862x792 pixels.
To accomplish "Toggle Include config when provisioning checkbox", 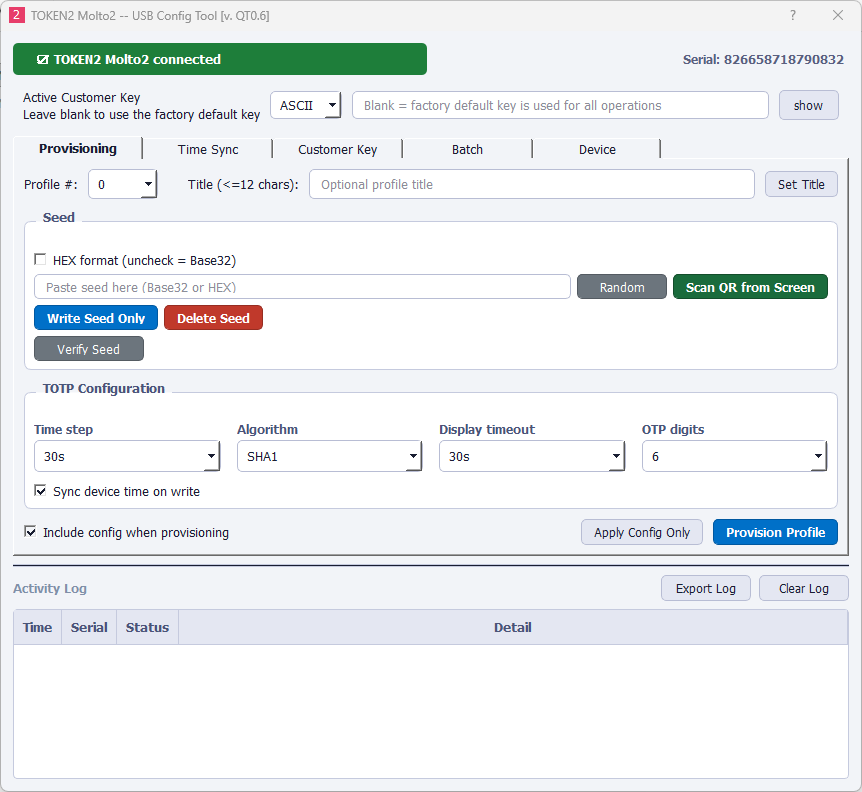I will (31, 532).
